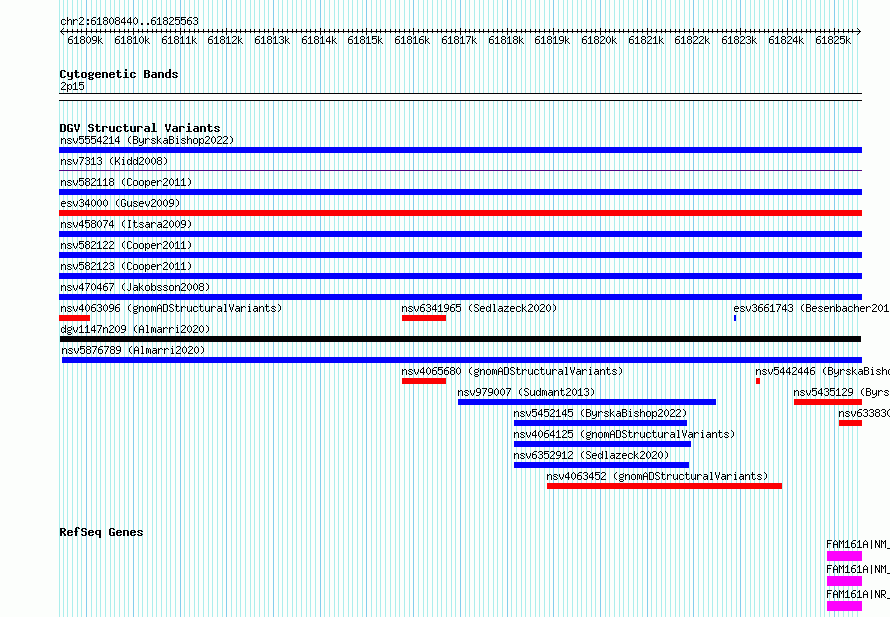Screen dimensions: 890x617
Task: Open the esv34000 (Gusev2009) label
Action: tap(120, 203)
